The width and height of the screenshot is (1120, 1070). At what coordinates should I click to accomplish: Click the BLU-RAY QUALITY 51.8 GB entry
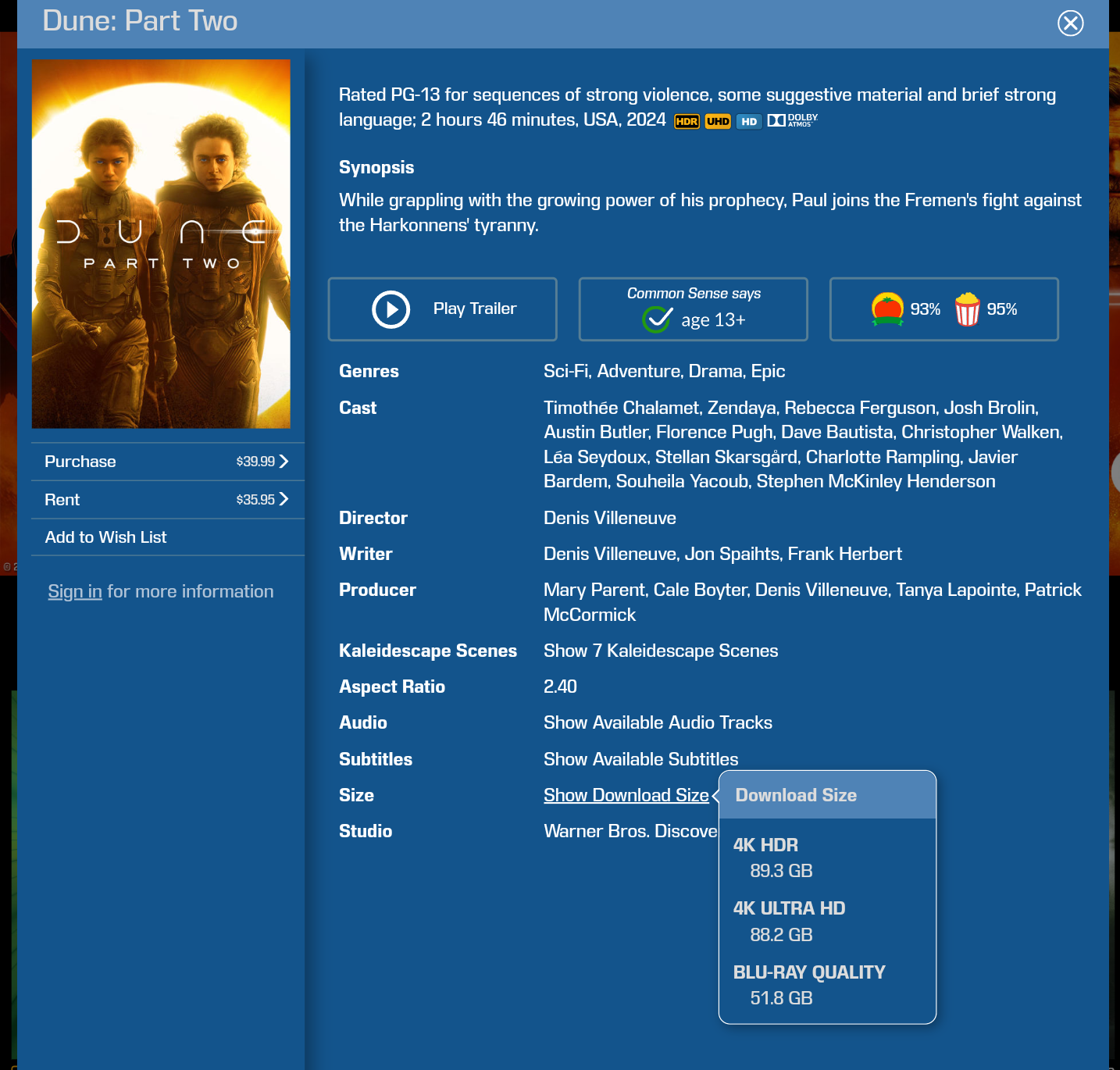tap(809, 985)
